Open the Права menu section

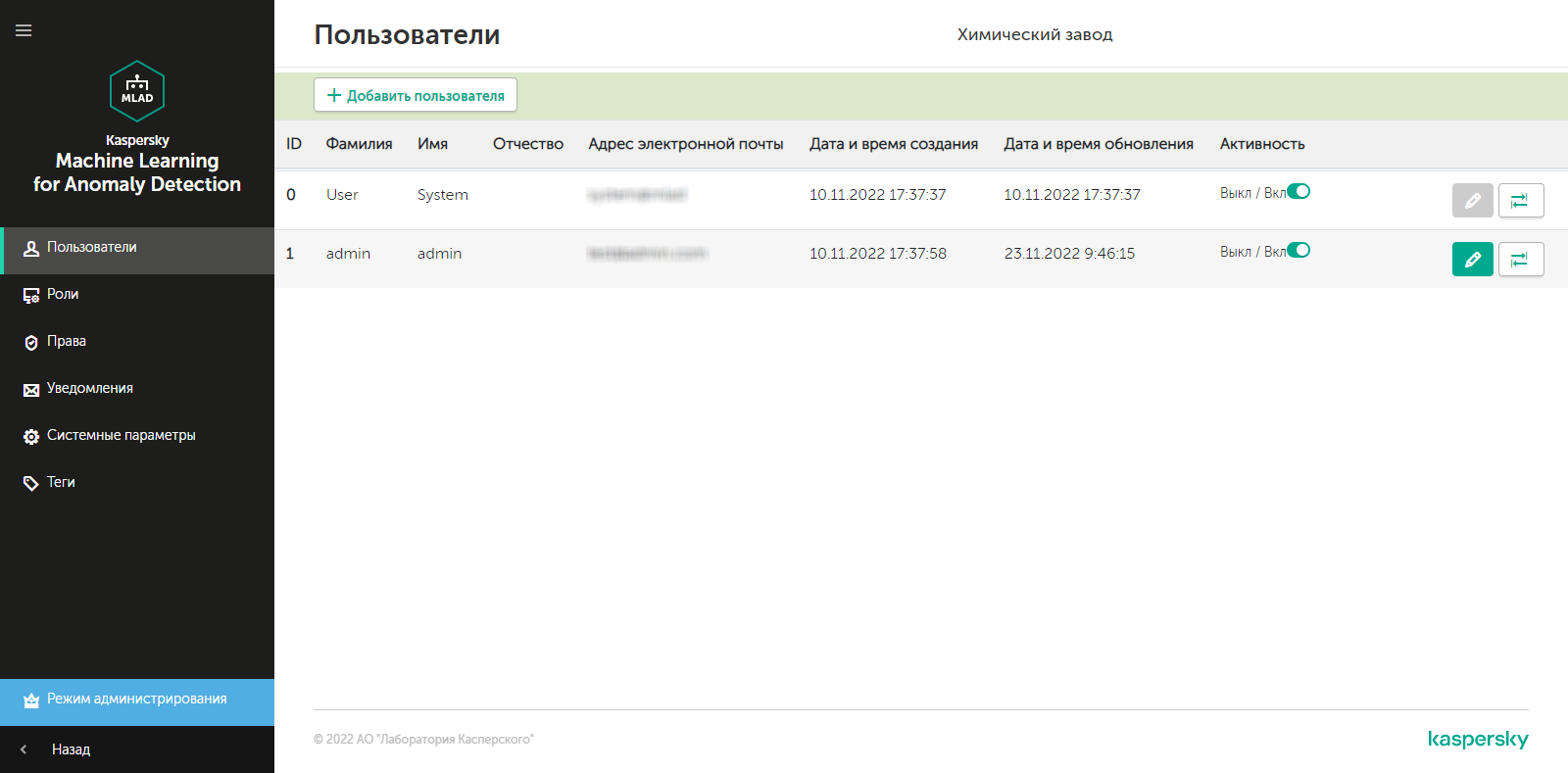pos(66,341)
